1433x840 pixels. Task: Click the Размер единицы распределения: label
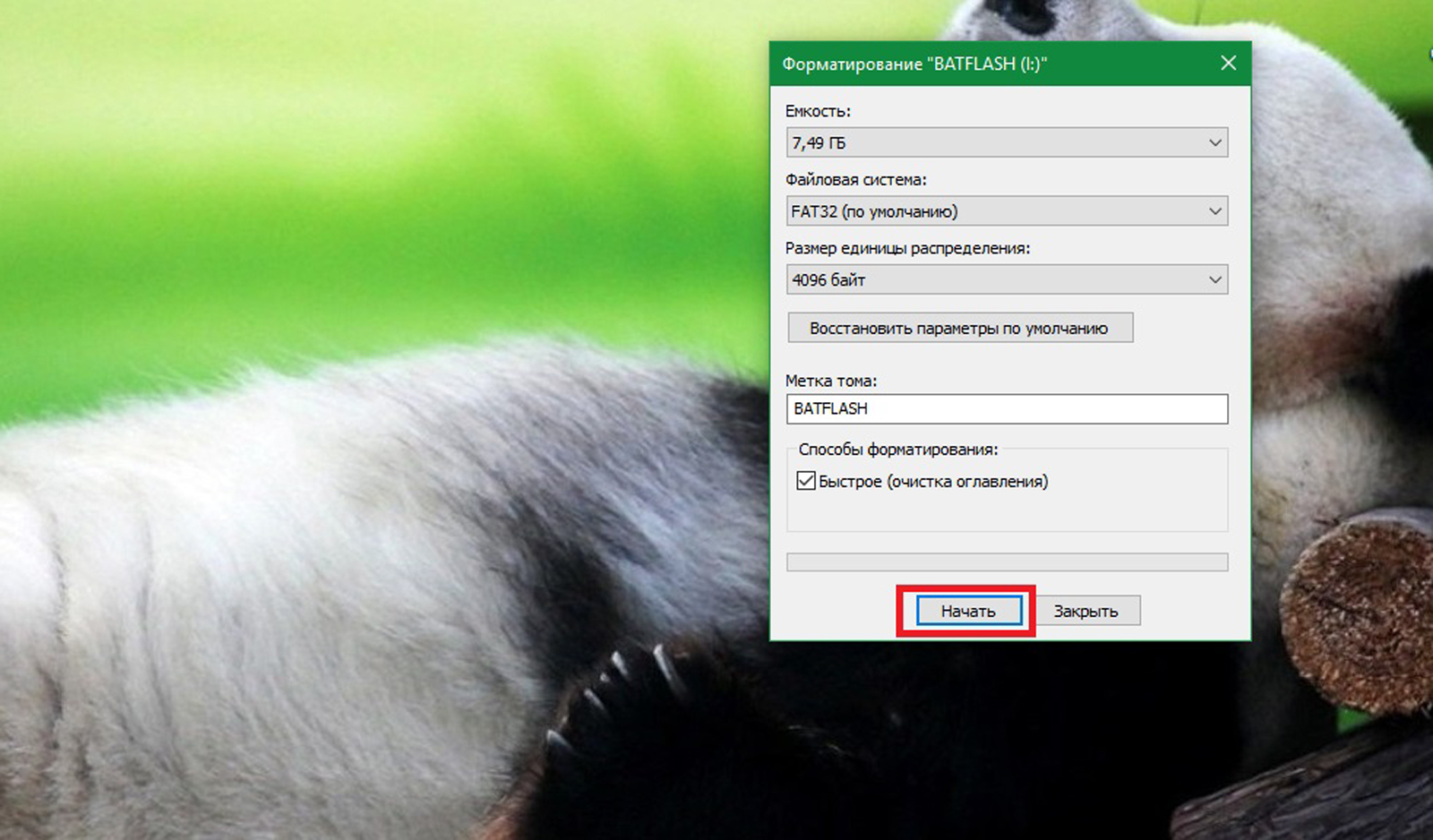pyautogui.click(x=907, y=248)
